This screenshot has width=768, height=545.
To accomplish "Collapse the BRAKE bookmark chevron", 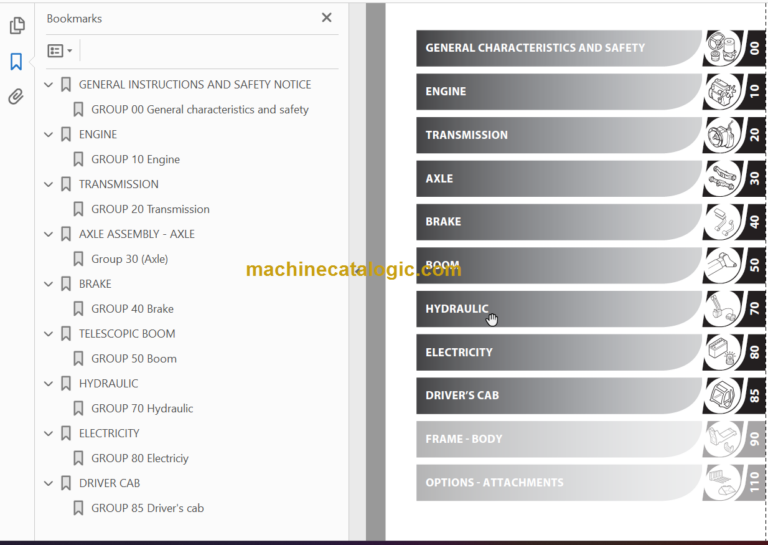I will point(48,284).
